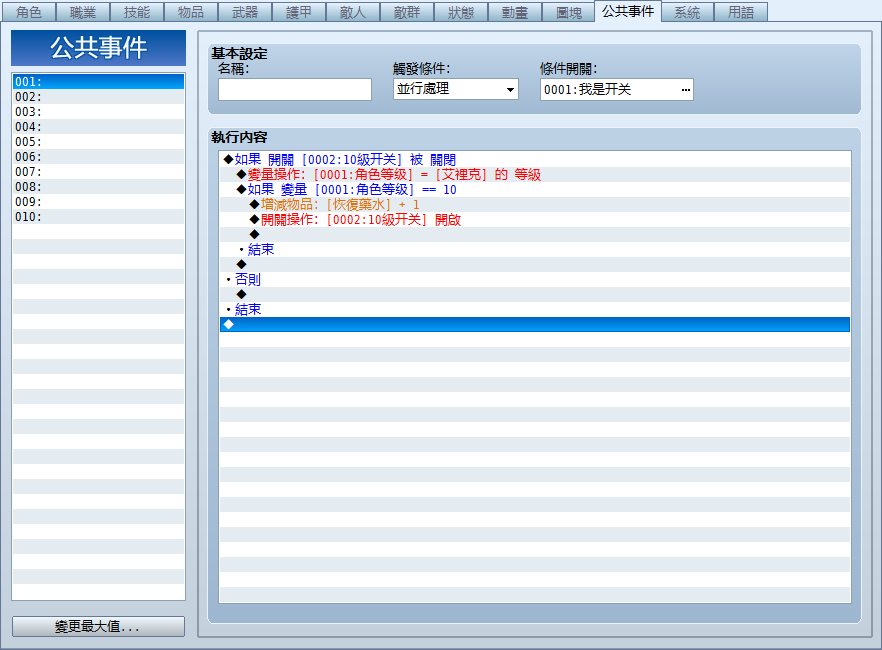Switch to the 角色 tab
The image size is (882, 650).
point(29,12)
